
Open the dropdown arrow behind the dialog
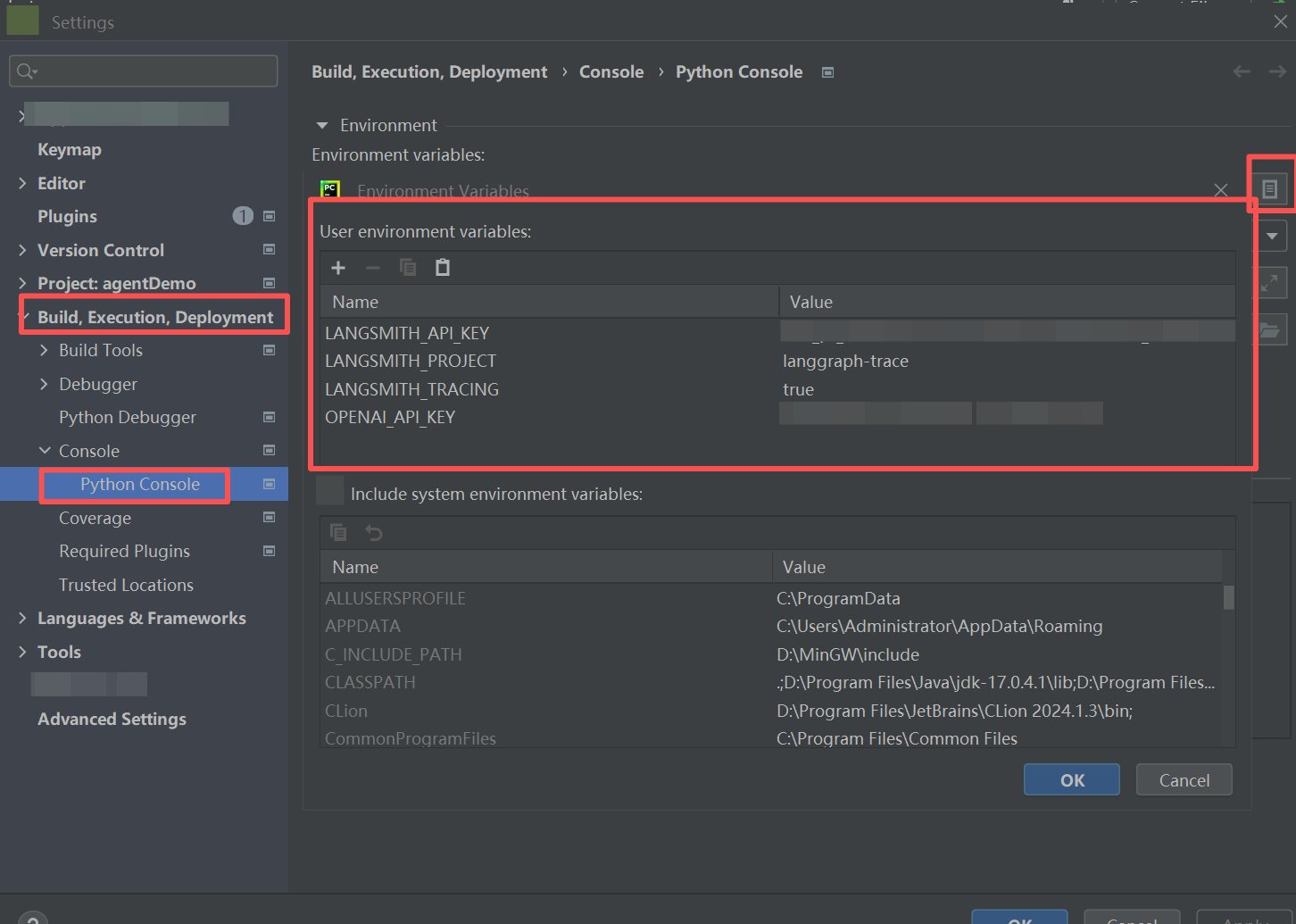point(1272,237)
